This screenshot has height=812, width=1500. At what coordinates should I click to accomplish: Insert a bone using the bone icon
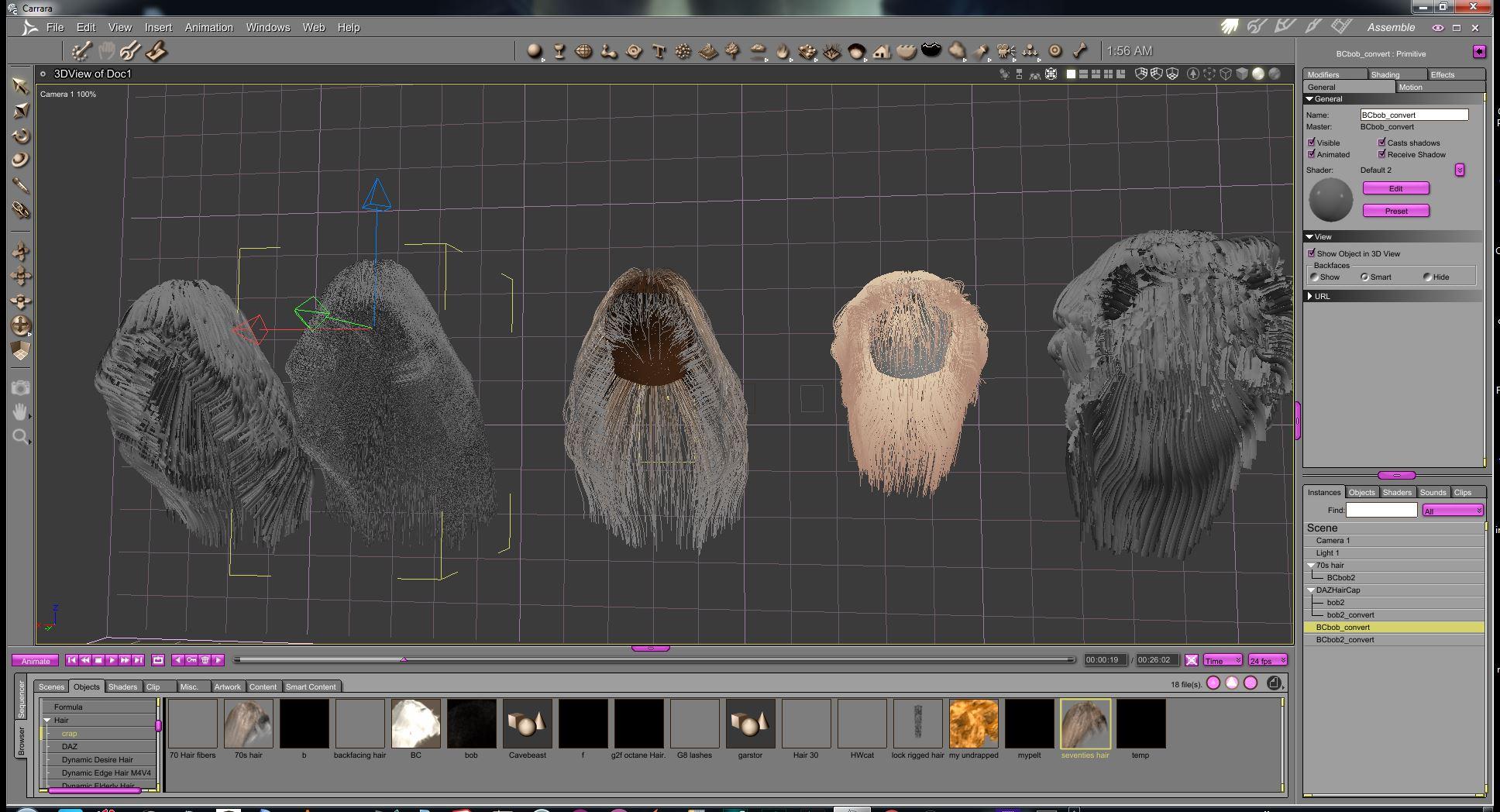1080,51
